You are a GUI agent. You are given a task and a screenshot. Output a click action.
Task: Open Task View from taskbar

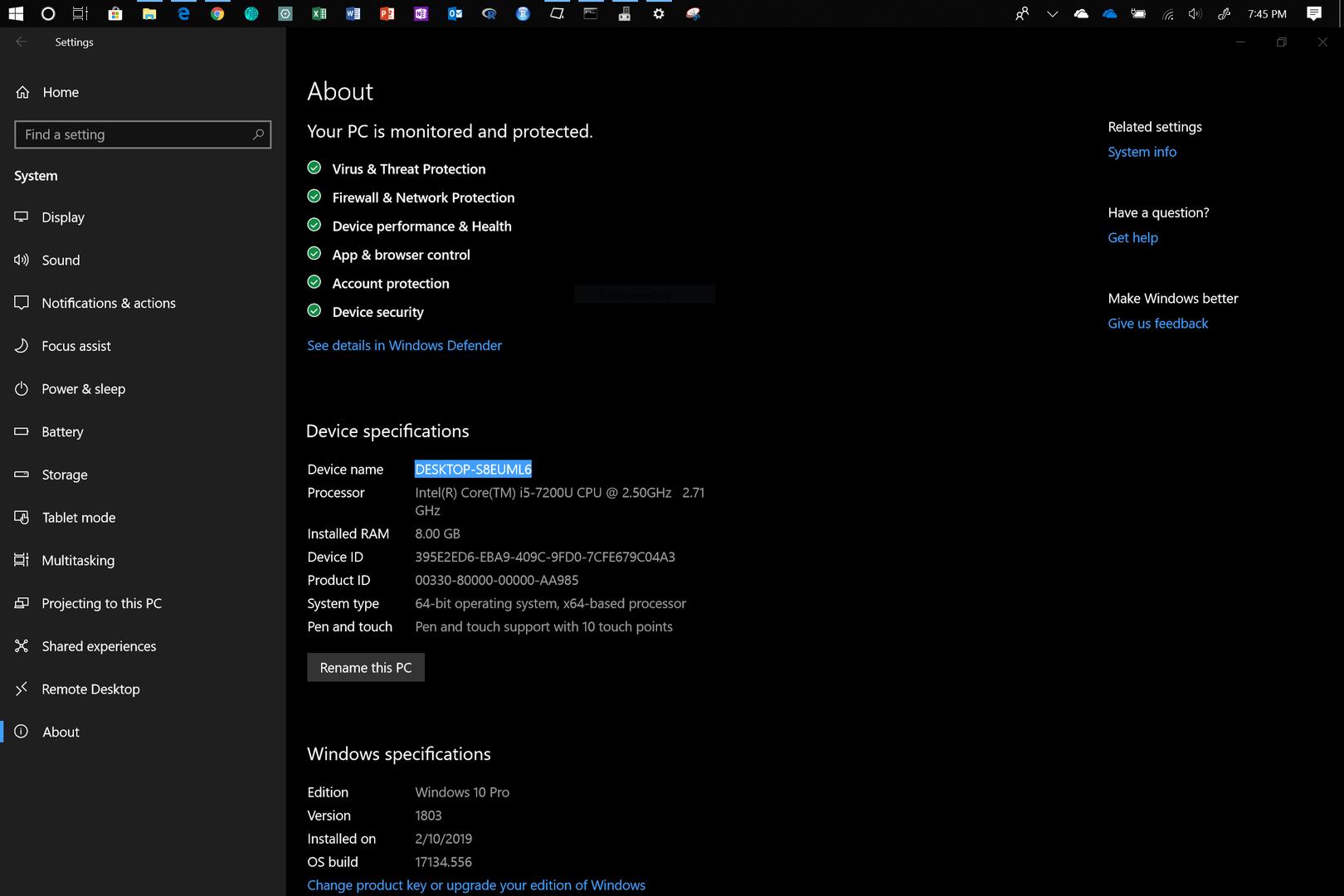(x=80, y=13)
